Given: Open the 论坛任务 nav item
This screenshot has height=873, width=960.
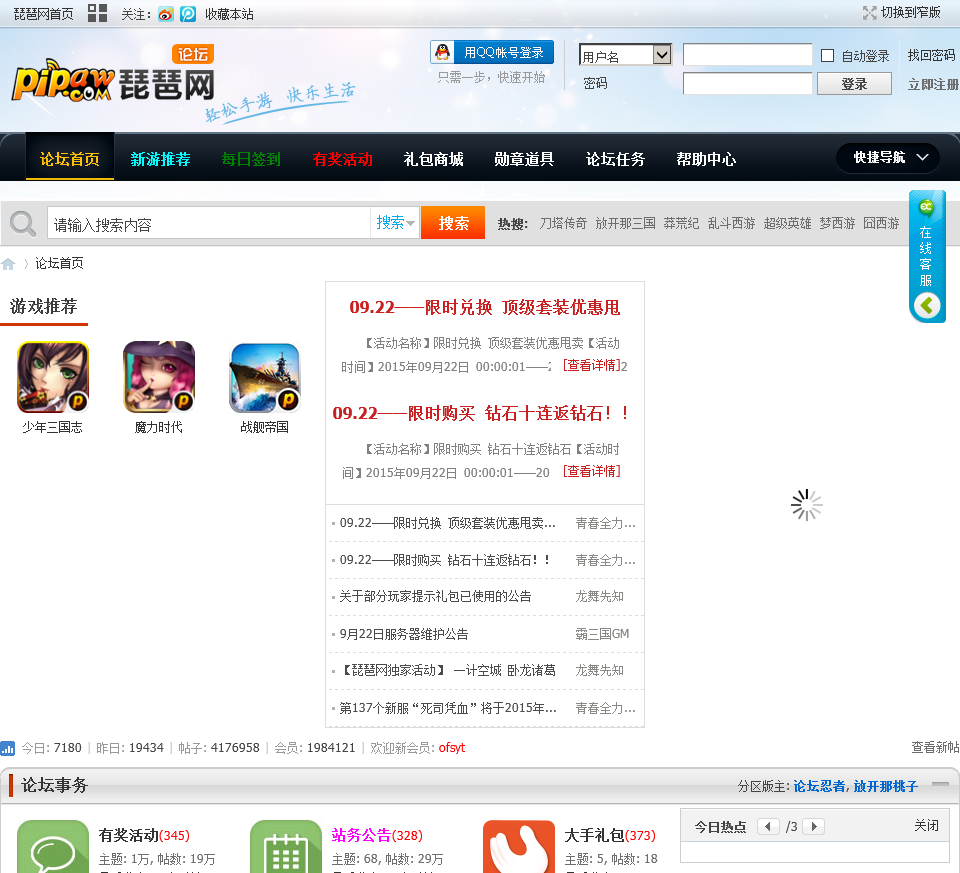Looking at the screenshot, I should click(x=615, y=159).
